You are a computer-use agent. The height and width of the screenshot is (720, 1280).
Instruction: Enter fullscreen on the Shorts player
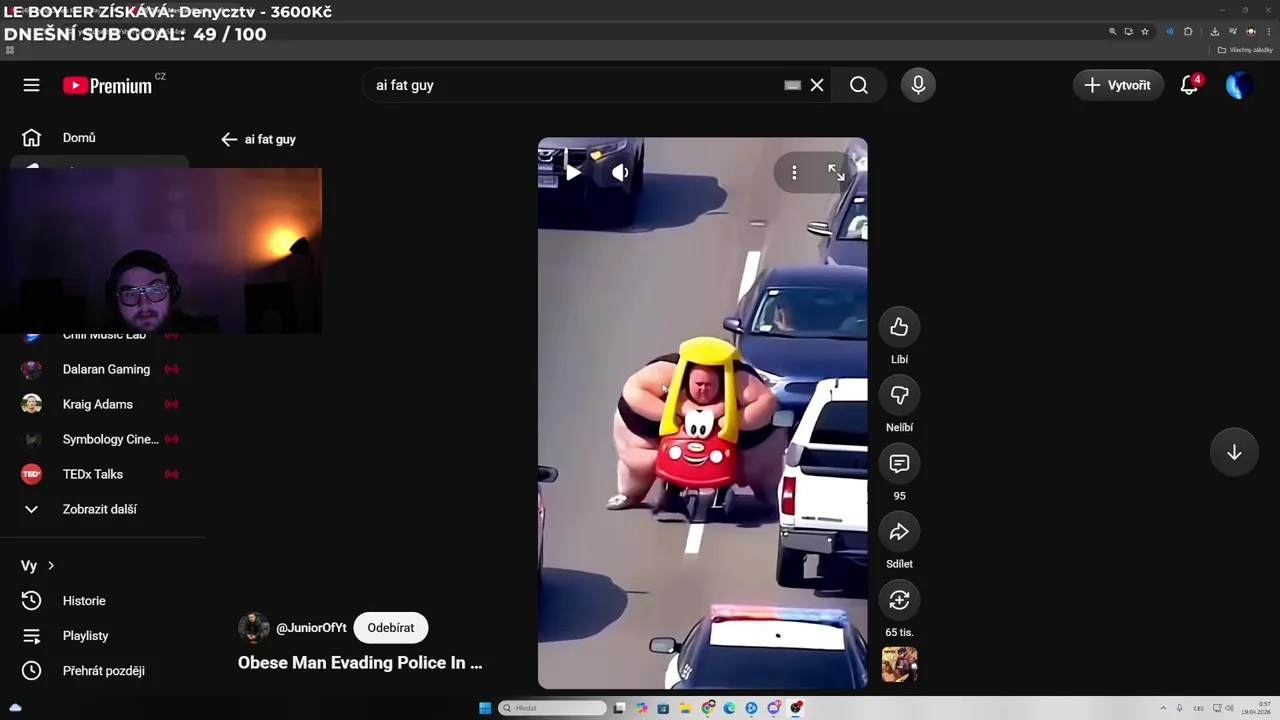pyautogui.click(x=836, y=172)
